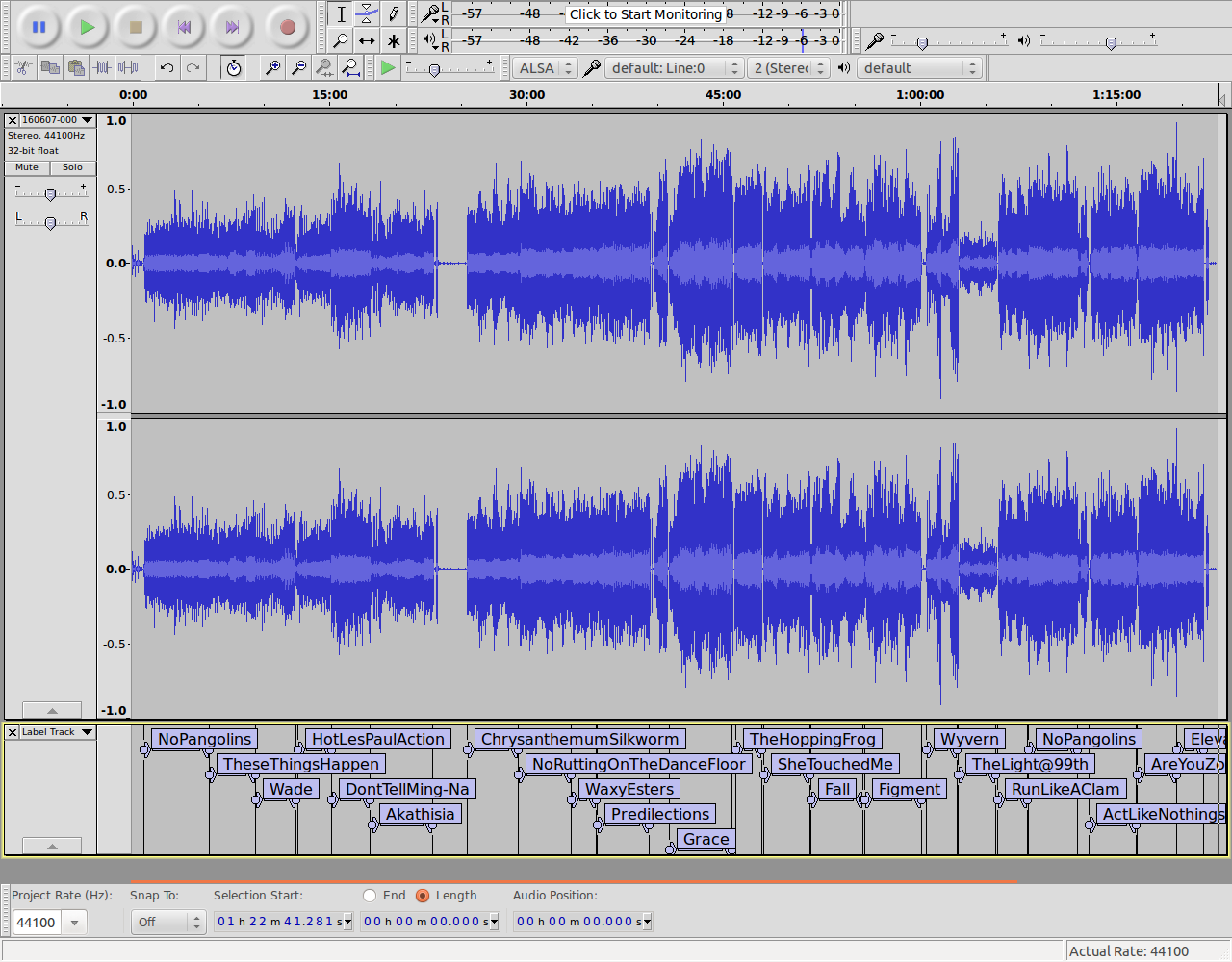The image size is (1232, 962).
Task: Click the Trim Audio icon
Action: tap(102, 67)
